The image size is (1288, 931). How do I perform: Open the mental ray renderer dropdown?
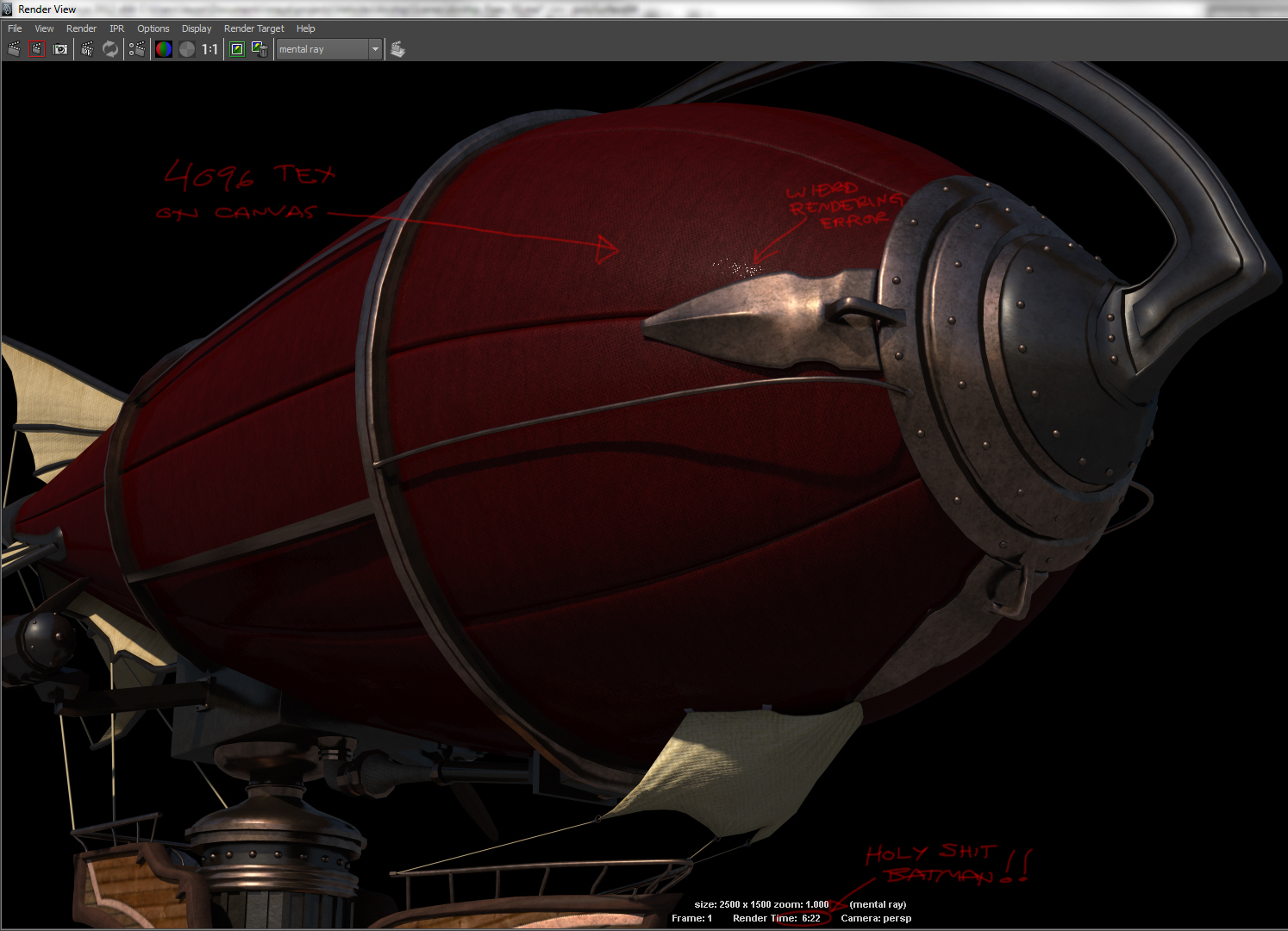click(x=328, y=49)
